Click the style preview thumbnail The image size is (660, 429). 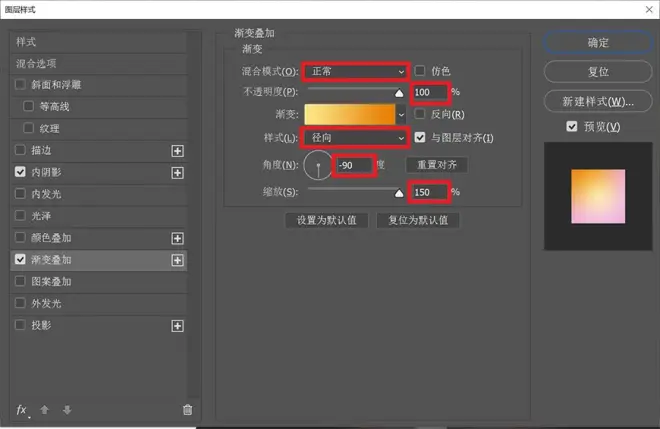[598, 196]
